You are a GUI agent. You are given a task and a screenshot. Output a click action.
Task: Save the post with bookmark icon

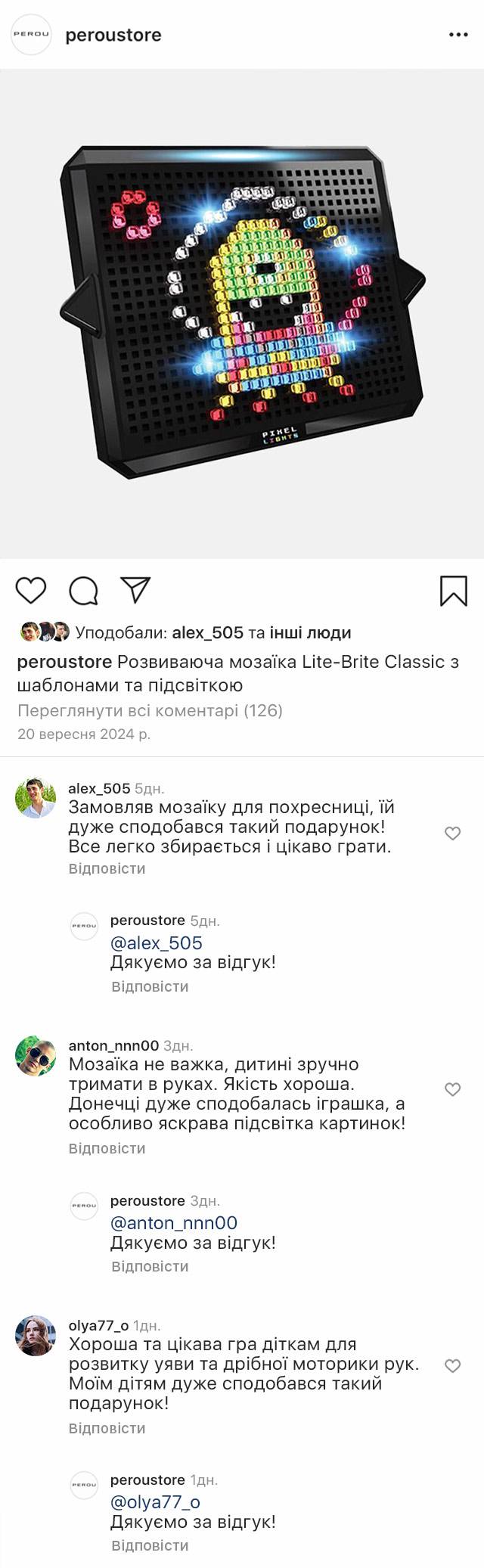(x=453, y=591)
